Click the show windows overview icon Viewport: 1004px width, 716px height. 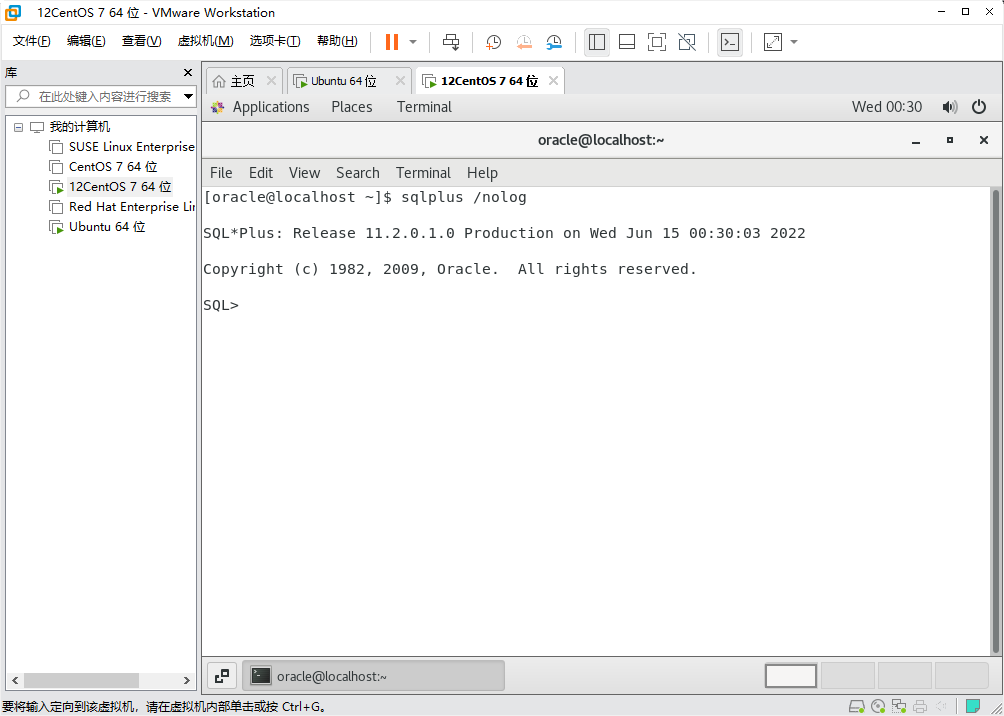[x=222, y=676]
